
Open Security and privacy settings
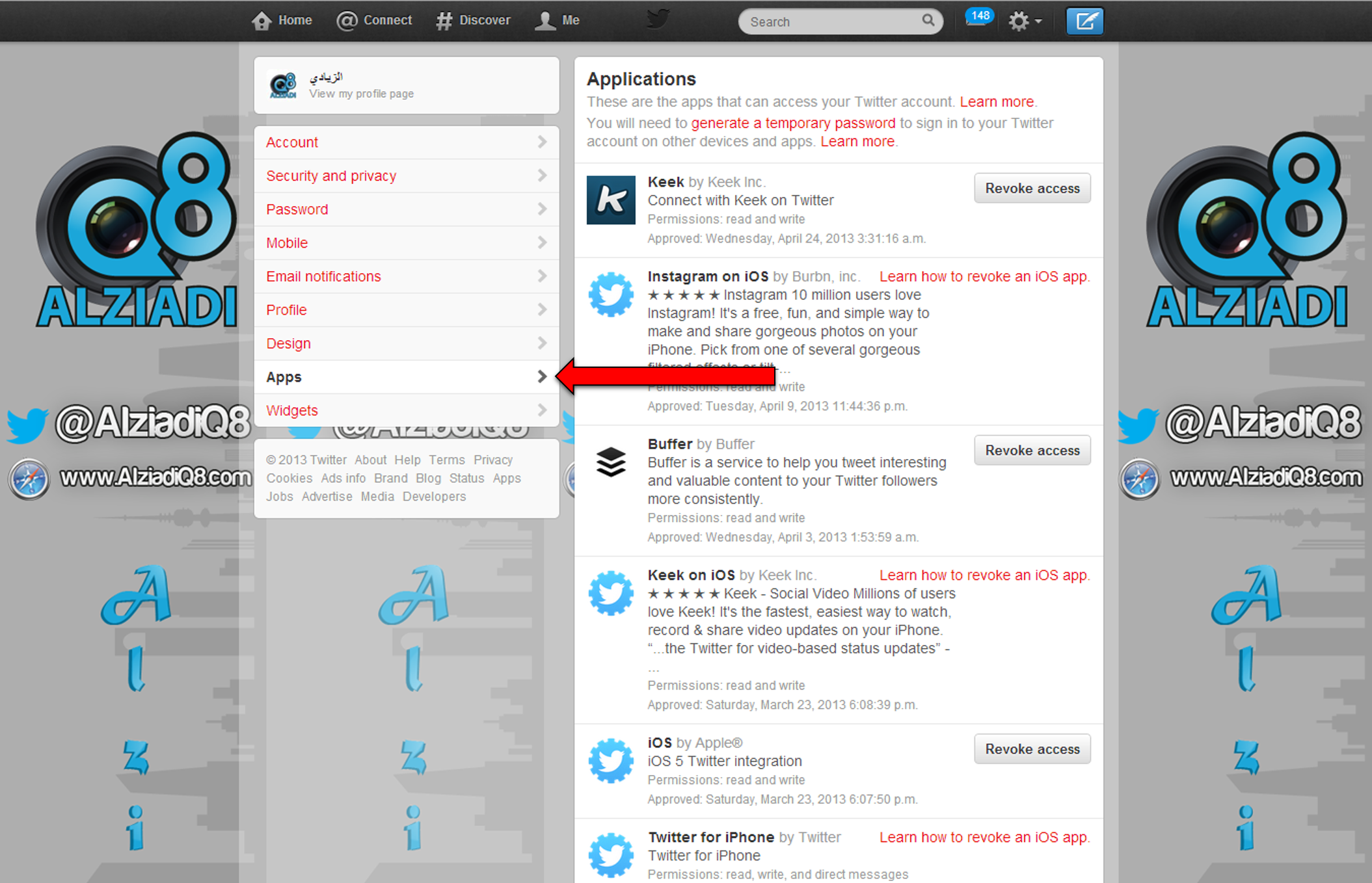(x=331, y=176)
